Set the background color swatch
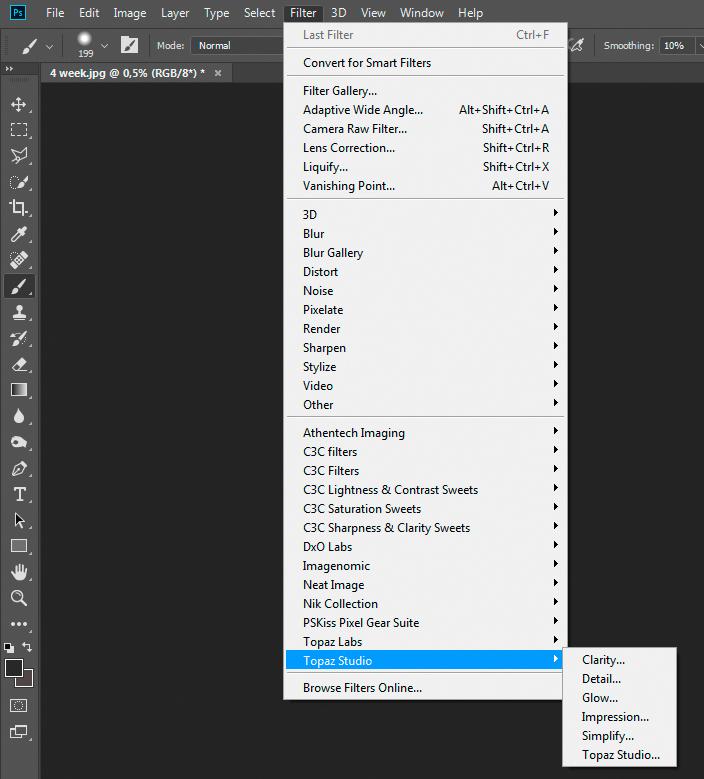The image size is (704, 779). (28, 681)
